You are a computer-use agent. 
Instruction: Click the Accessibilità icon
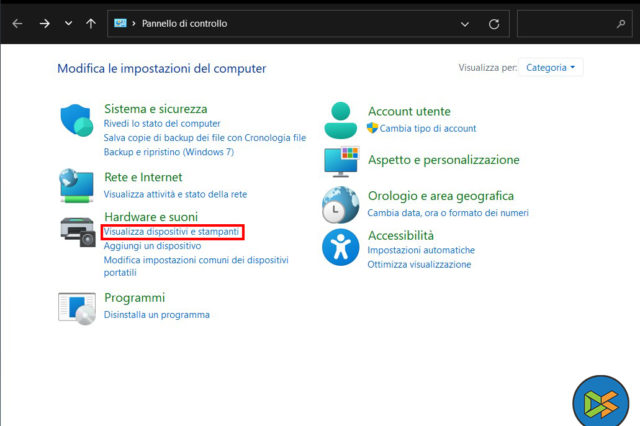(340, 247)
